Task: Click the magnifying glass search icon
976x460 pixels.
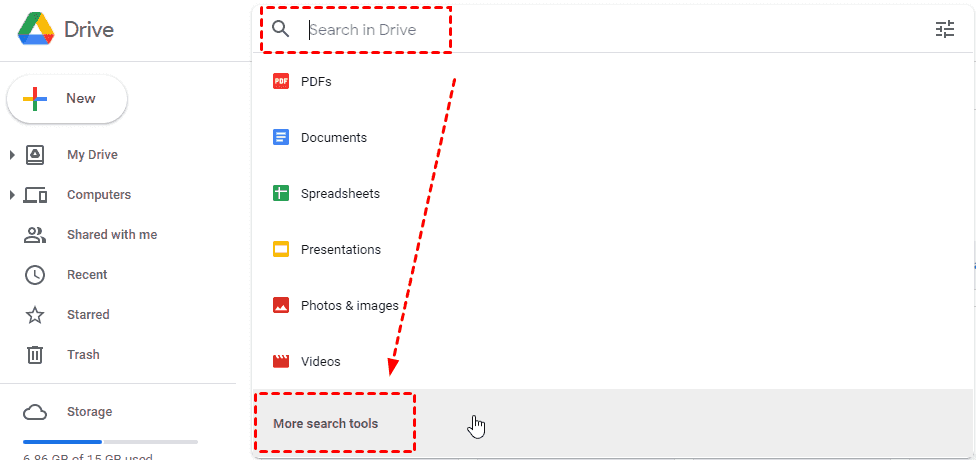Action: pyautogui.click(x=281, y=30)
